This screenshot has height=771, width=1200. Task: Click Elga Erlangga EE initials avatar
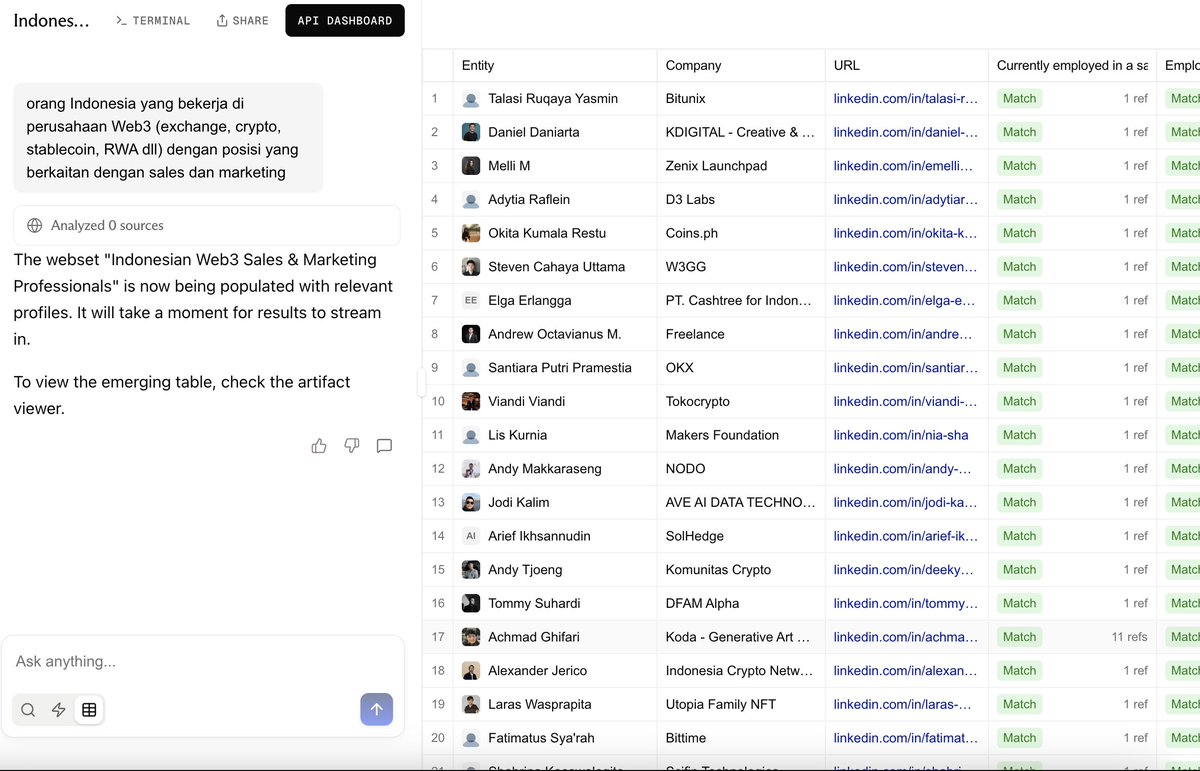click(471, 300)
